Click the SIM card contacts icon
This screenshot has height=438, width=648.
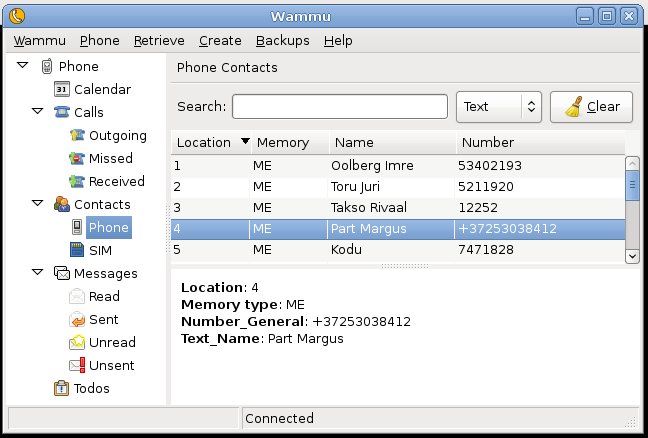[x=77, y=251]
